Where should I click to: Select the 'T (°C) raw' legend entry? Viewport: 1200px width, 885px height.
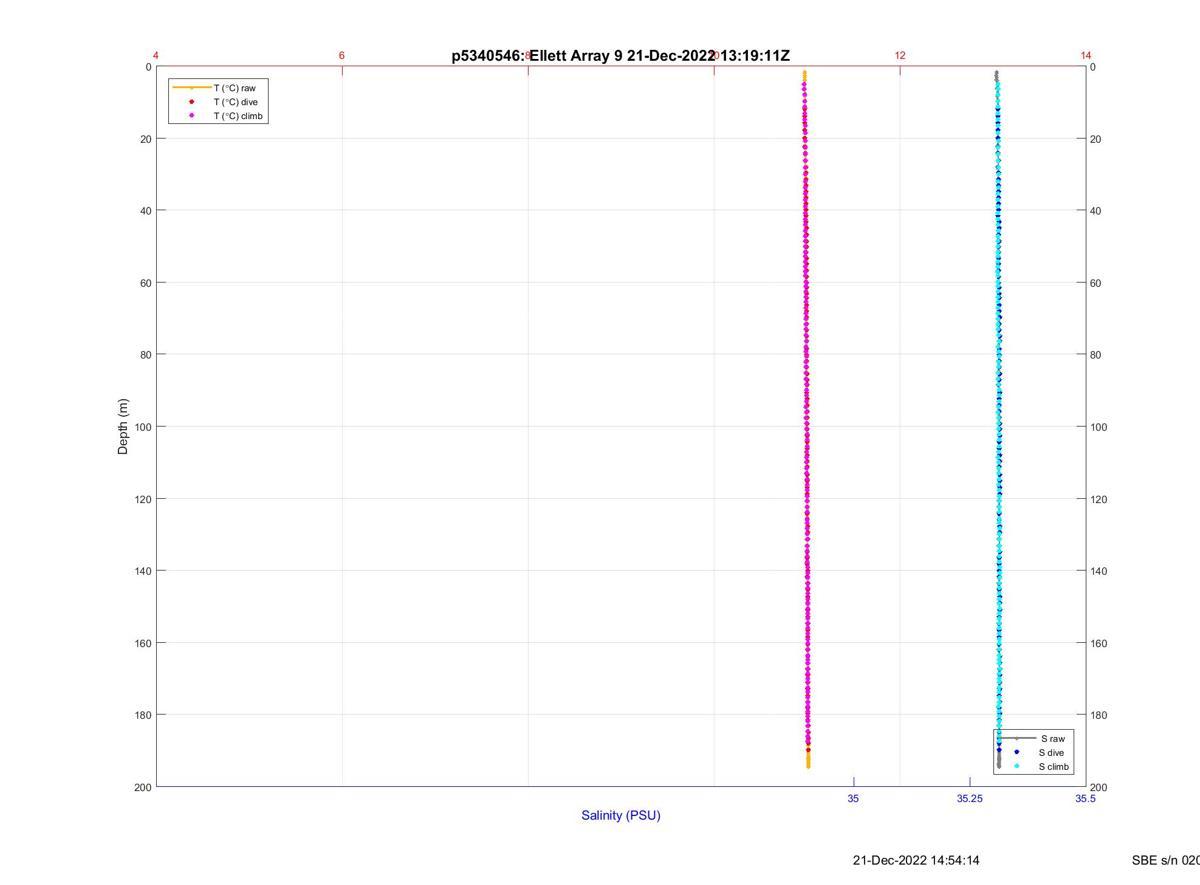(x=235, y=88)
